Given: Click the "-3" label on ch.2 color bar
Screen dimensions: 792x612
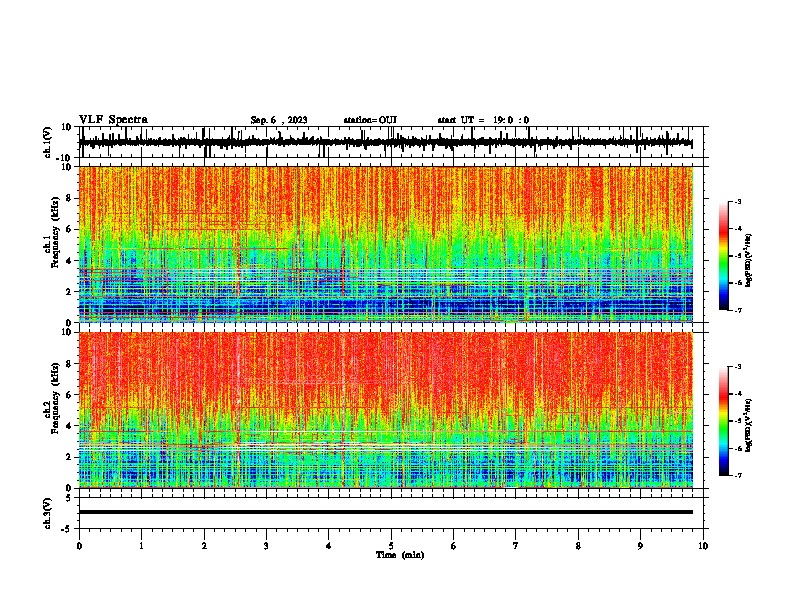Looking at the screenshot, I should (x=738, y=367).
